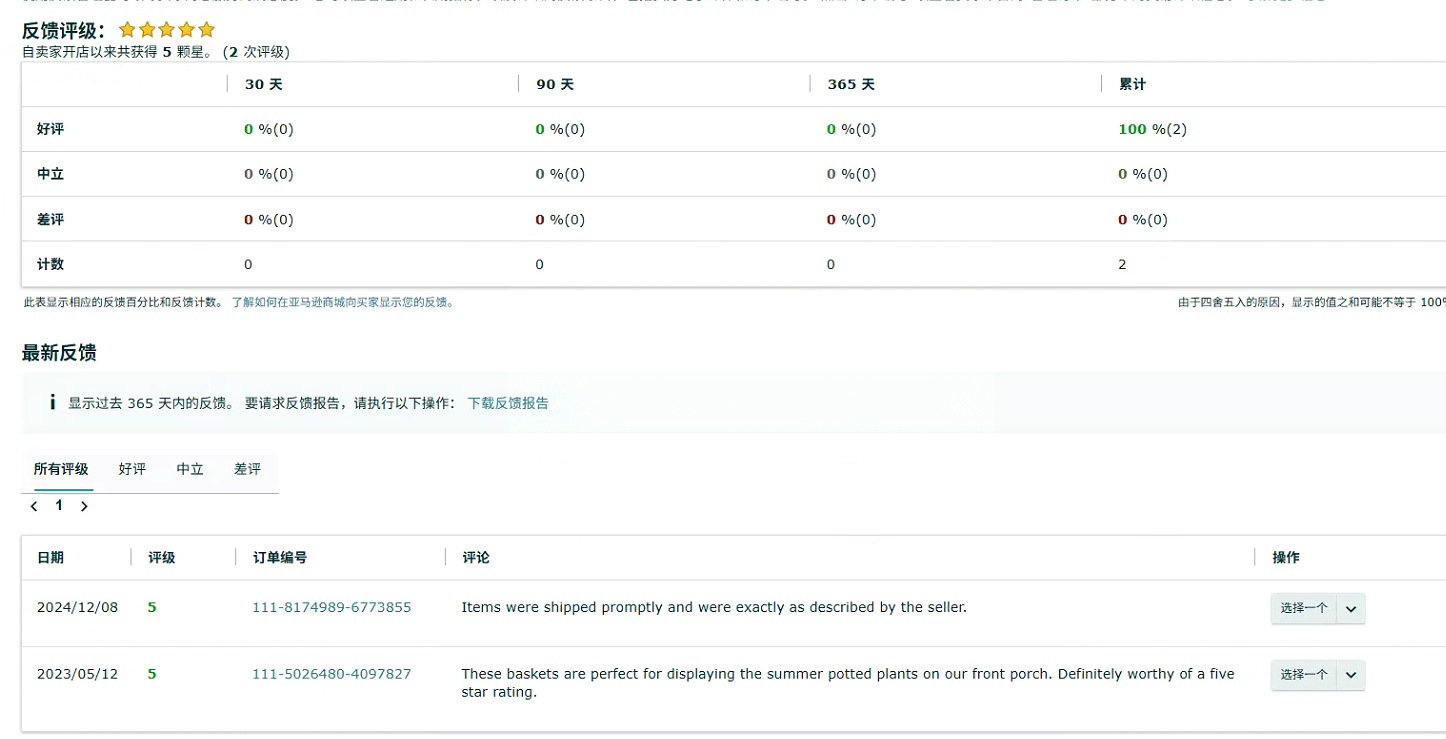This screenshot has height=739, width=1446.
Task: Select page number 1 in pagination
Action: [x=59, y=506]
